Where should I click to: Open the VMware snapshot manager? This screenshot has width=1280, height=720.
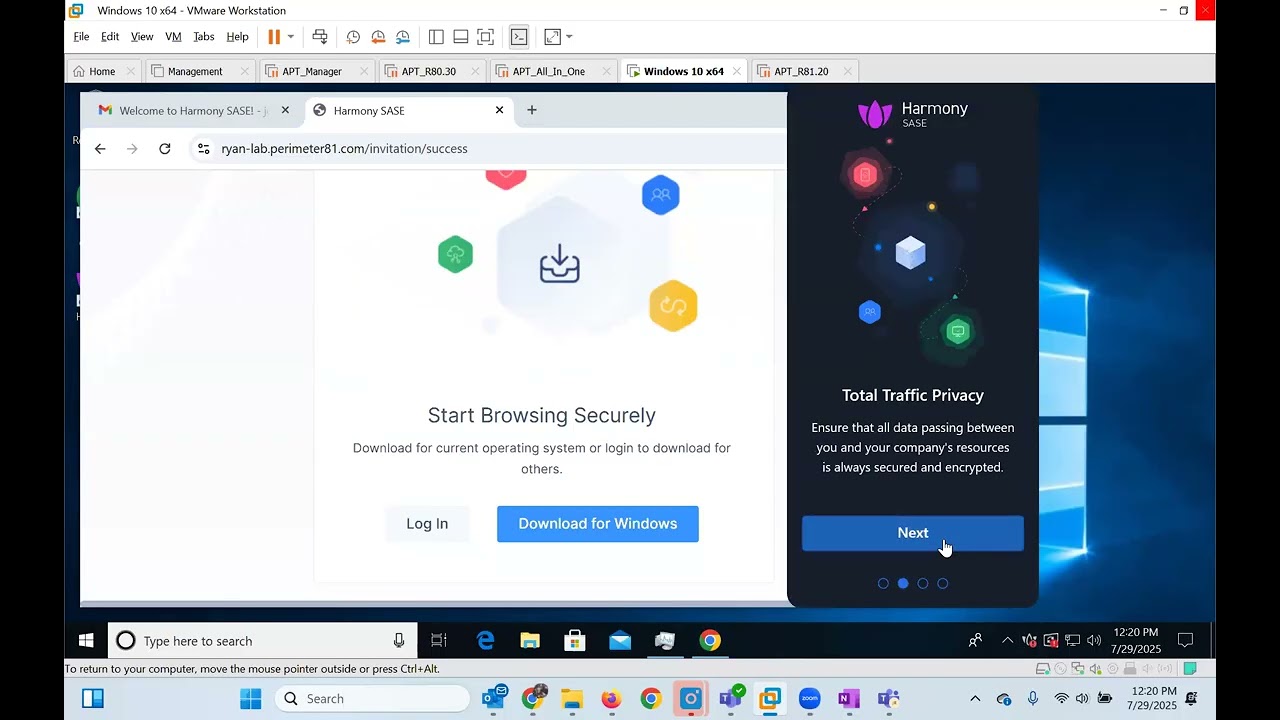pos(402,37)
